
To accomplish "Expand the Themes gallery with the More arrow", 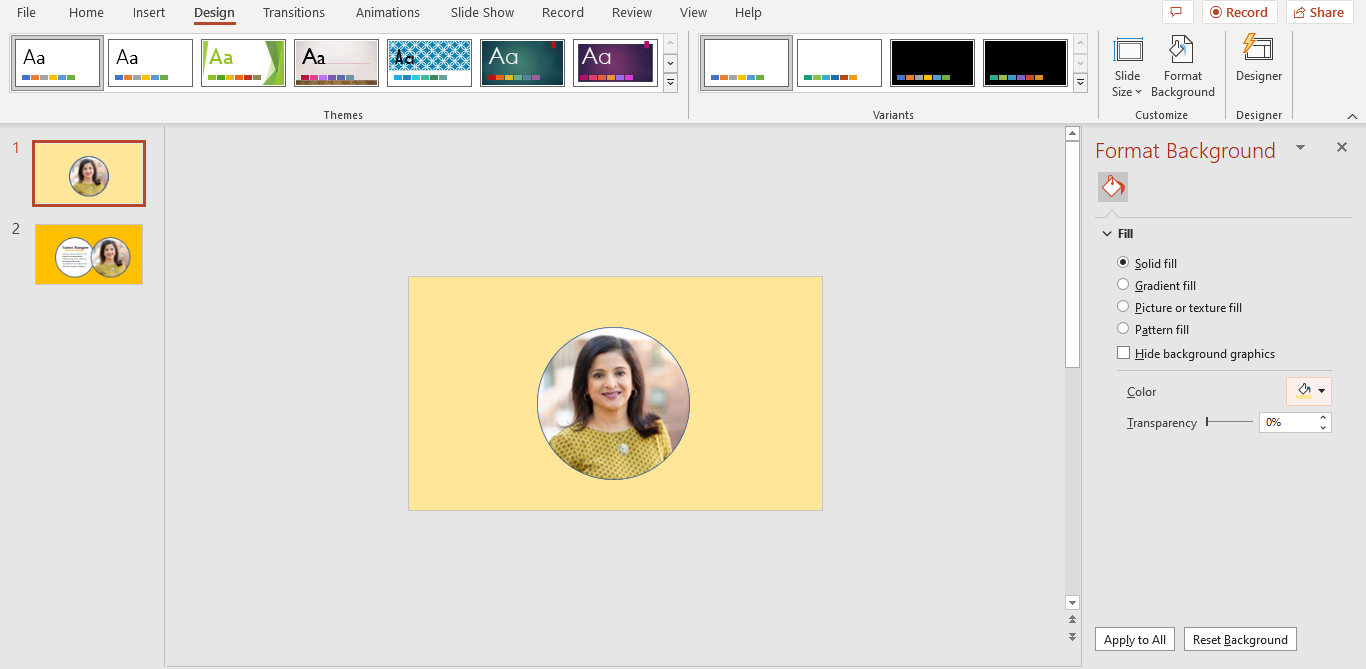I will point(670,83).
